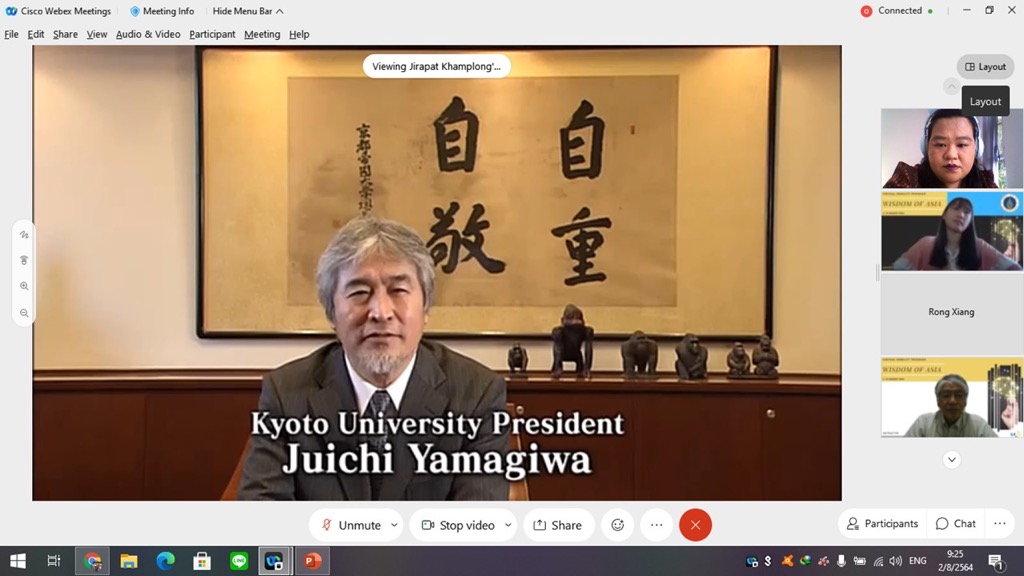Expand video options arrow beside Stop video

[x=508, y=525]
